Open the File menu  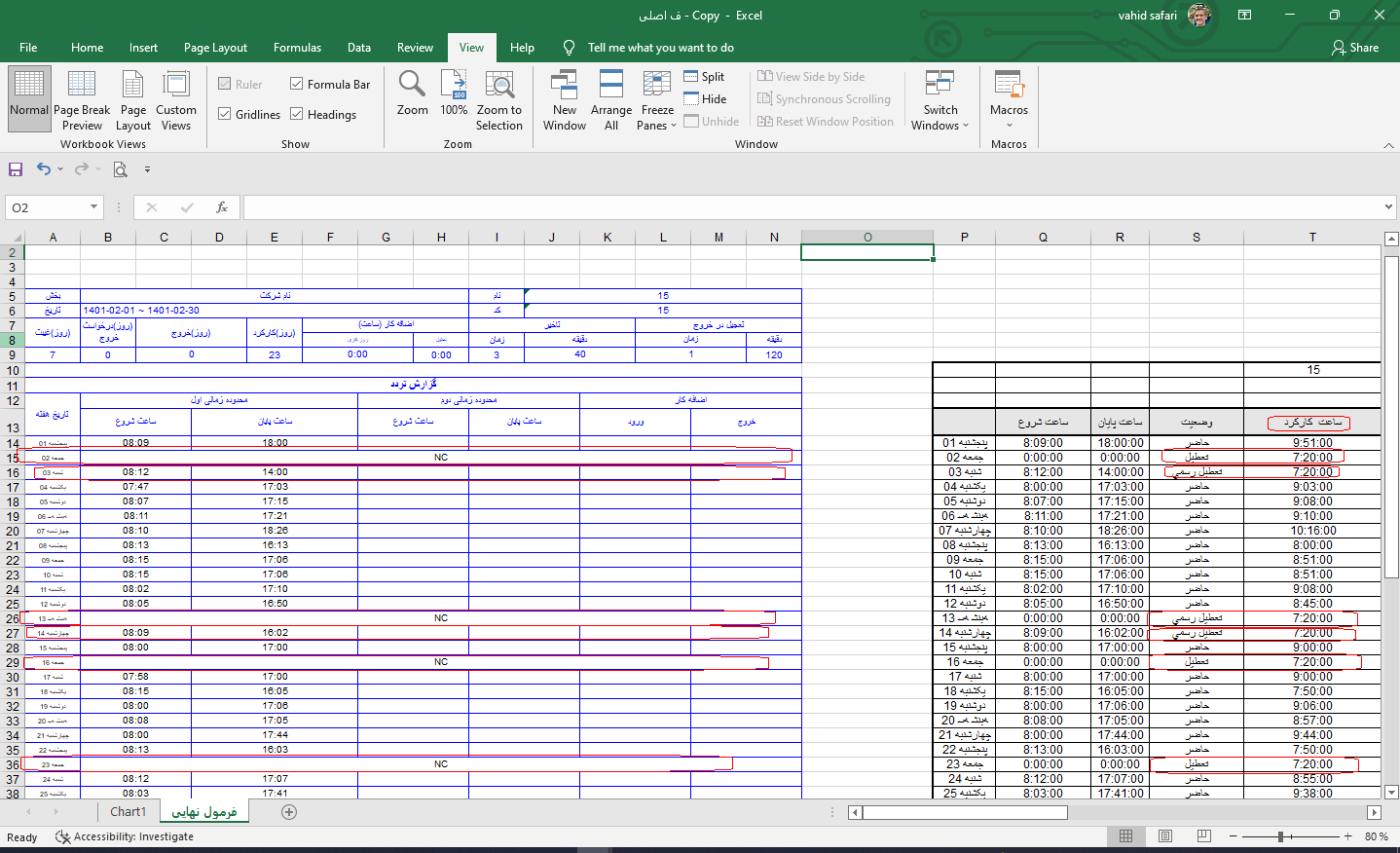[28, 48]
